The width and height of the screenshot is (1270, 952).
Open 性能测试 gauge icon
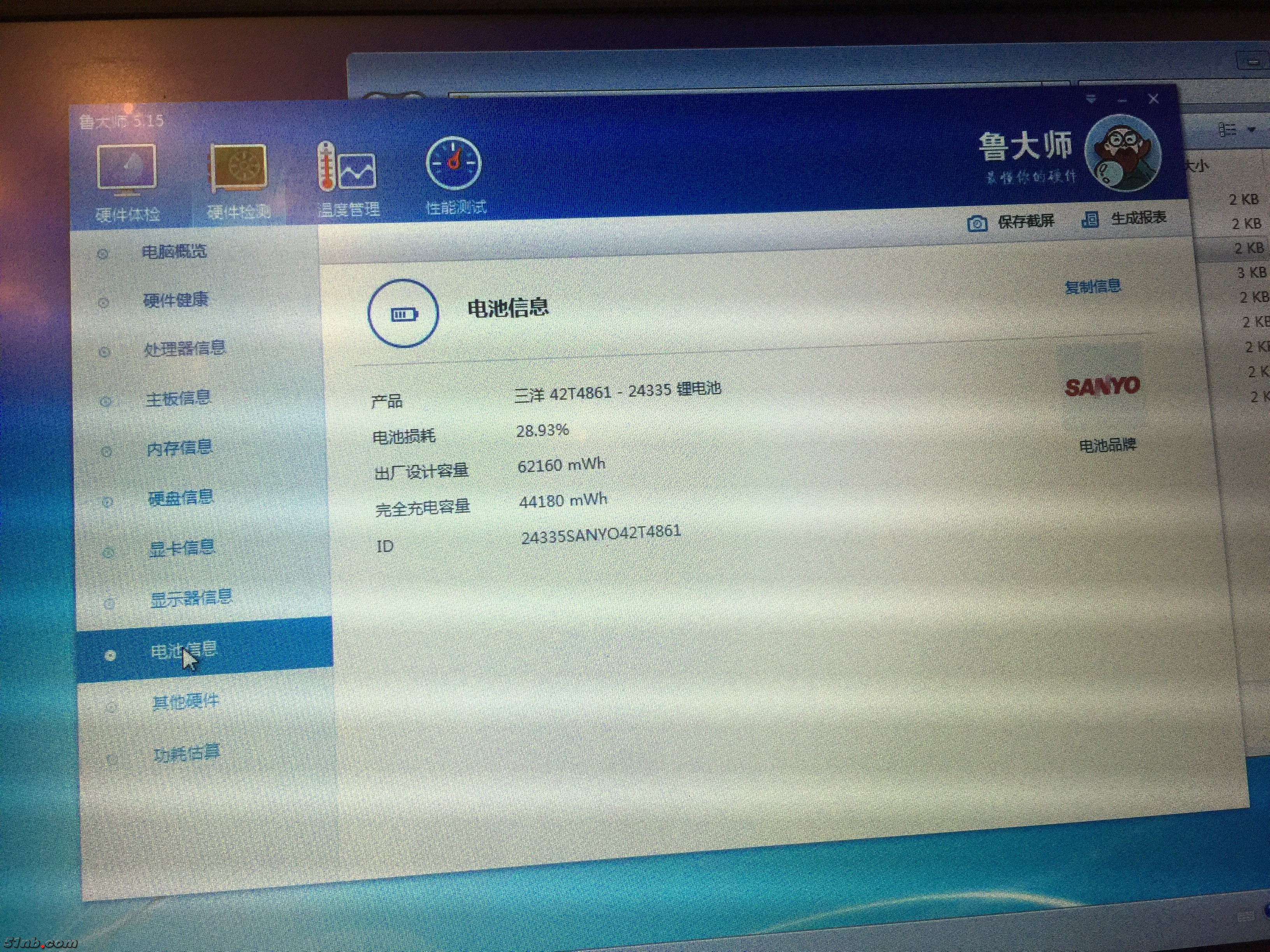tap(454, 164)
